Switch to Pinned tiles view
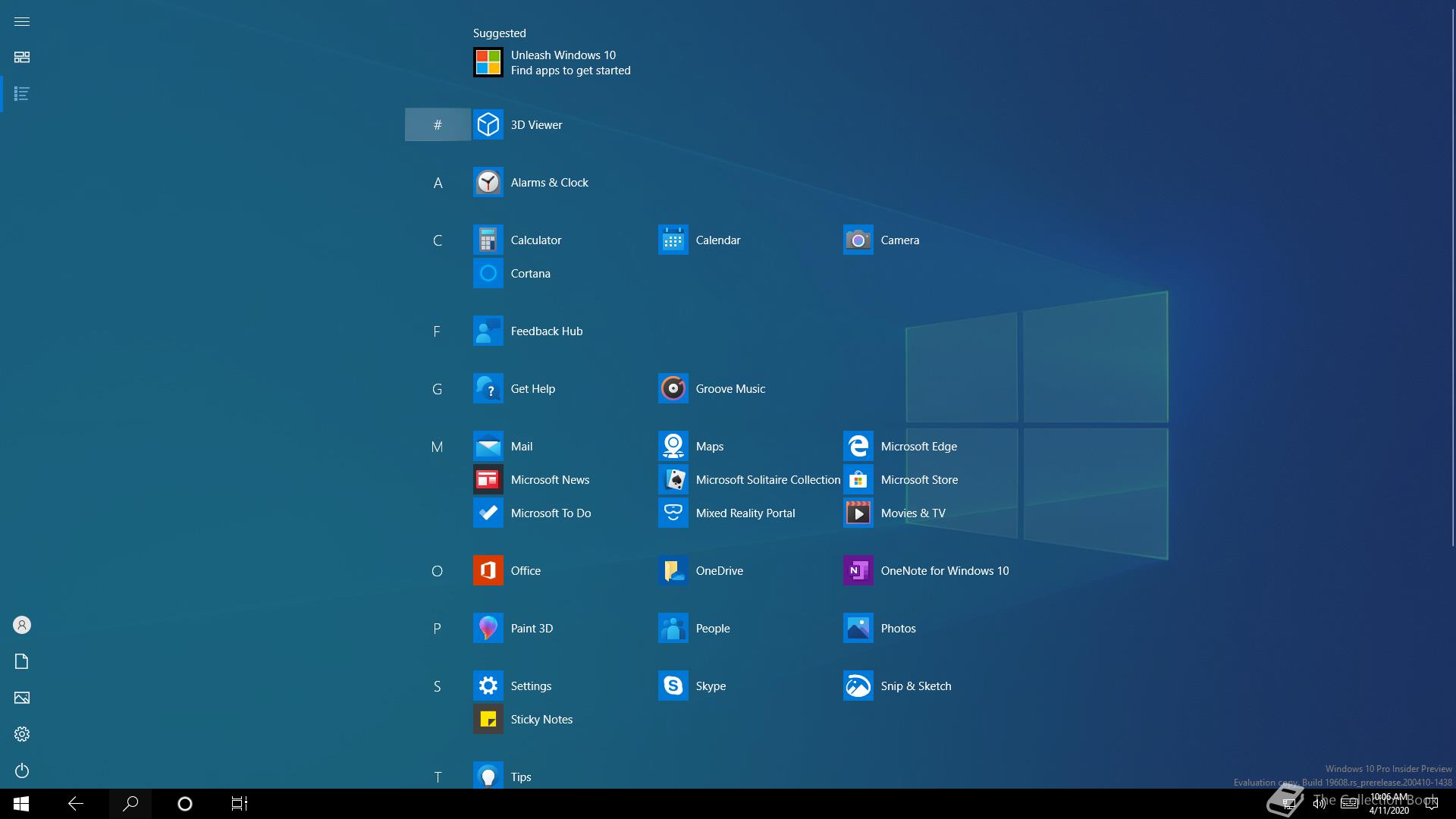1456x819 pixels. (x=22, y=58)
